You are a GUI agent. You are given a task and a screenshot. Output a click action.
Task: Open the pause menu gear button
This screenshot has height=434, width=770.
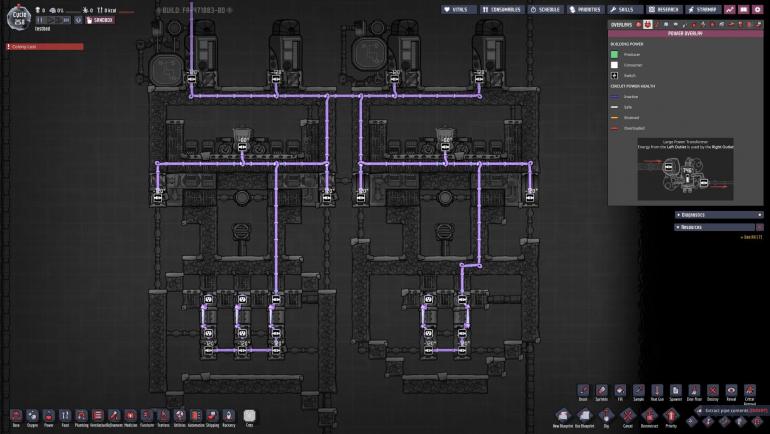(757, 9)
